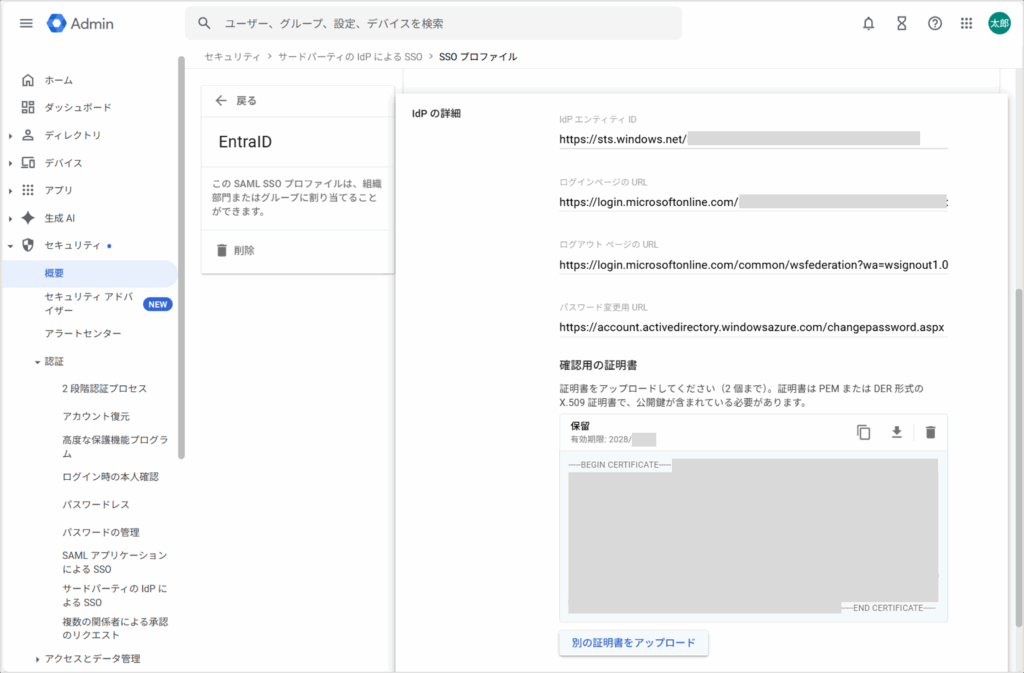
Task: Click the 削除 profile button
Action: (x=236, y=251)
